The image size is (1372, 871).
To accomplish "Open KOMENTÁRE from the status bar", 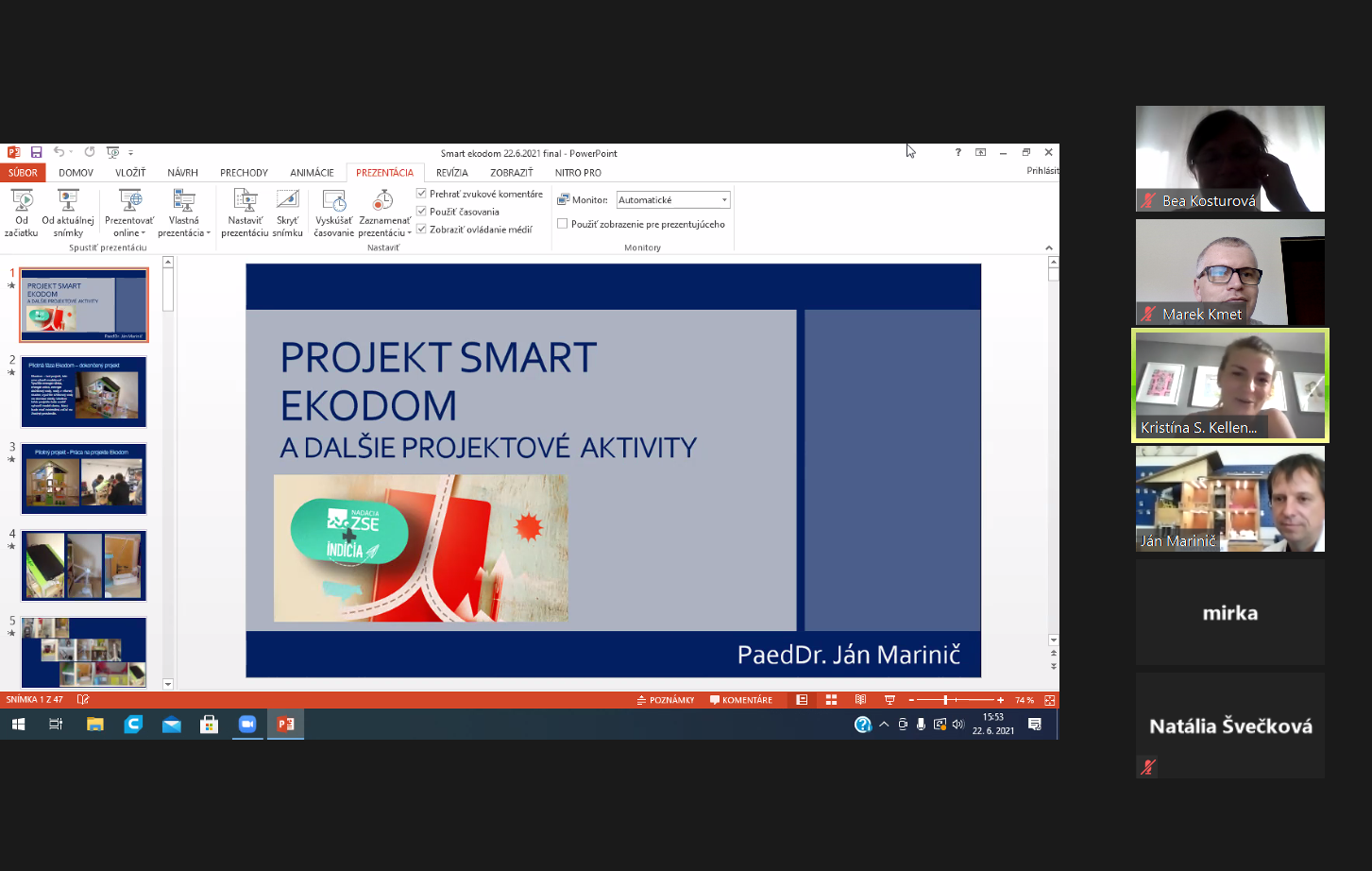I will [x=741, y=700].
